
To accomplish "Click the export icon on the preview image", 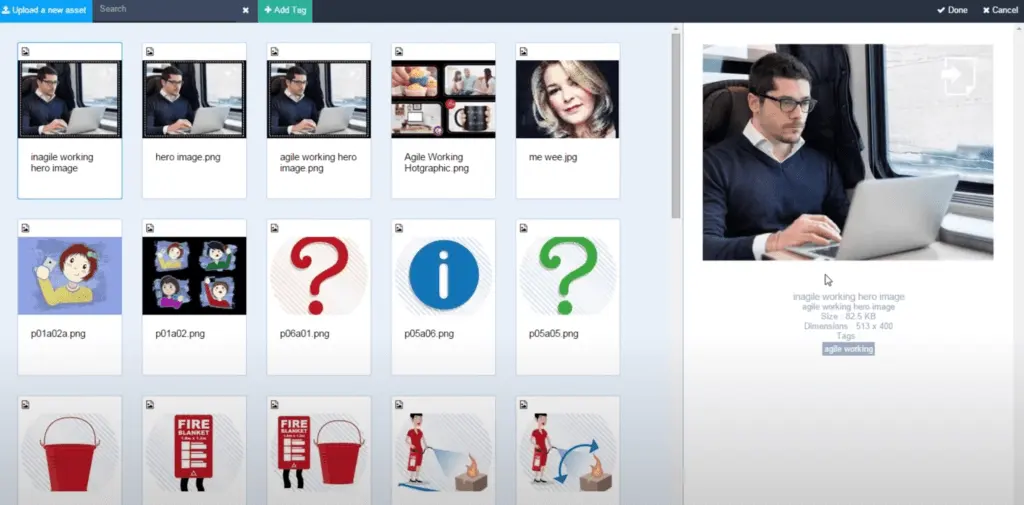I will pyautogui.click(x=958, y=76).
